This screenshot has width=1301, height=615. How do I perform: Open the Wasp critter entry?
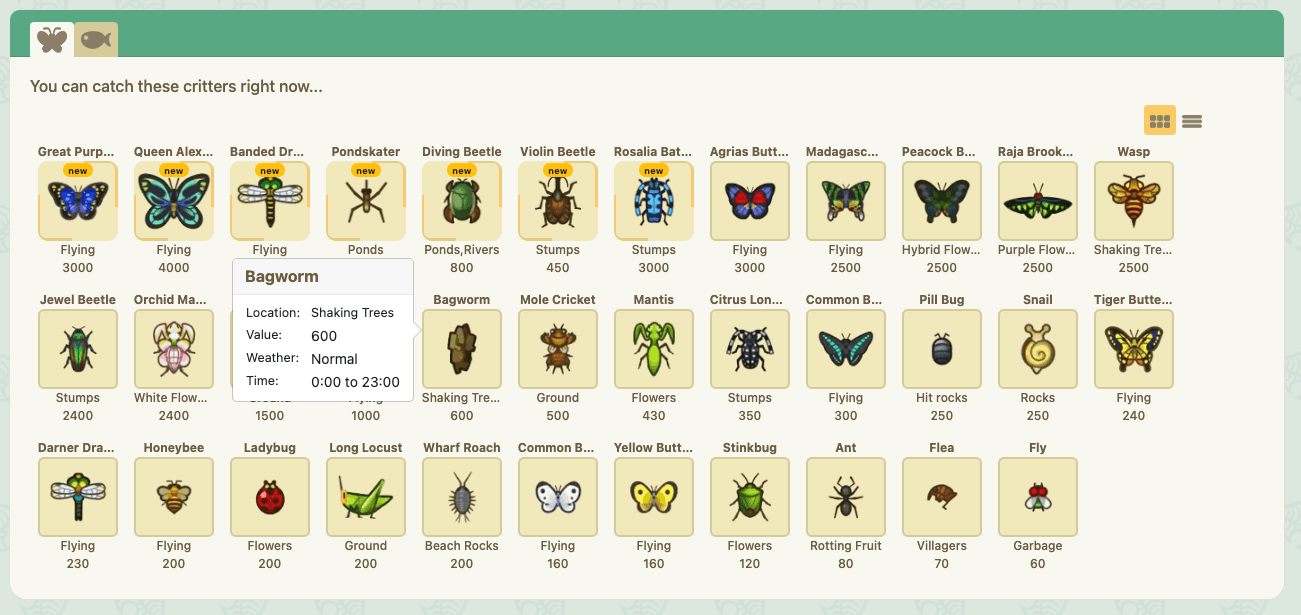[1133, 200]
